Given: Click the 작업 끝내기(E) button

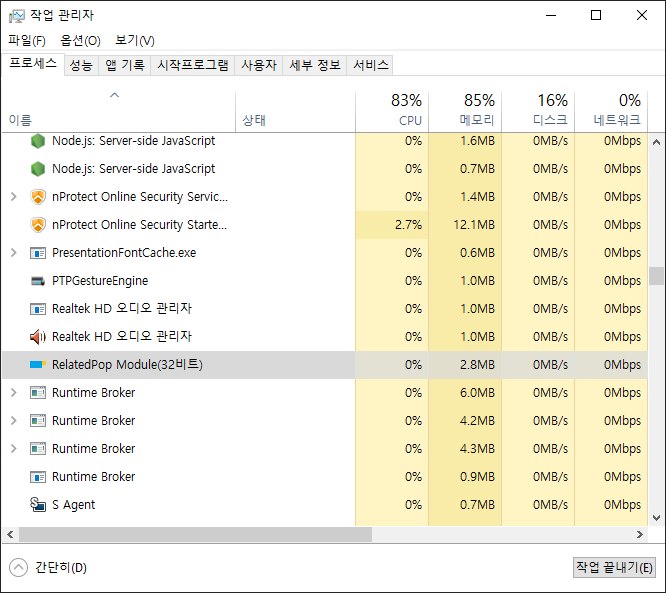Looking at the screenshot, I should click(x=614, y=568).
